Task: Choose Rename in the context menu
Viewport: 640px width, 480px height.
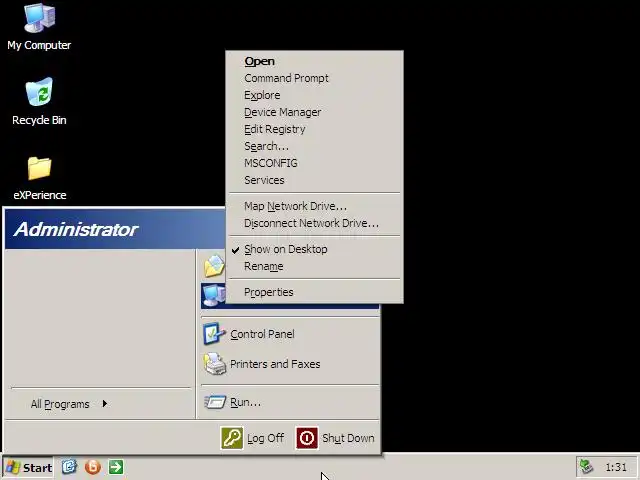Action: (314, 266)
